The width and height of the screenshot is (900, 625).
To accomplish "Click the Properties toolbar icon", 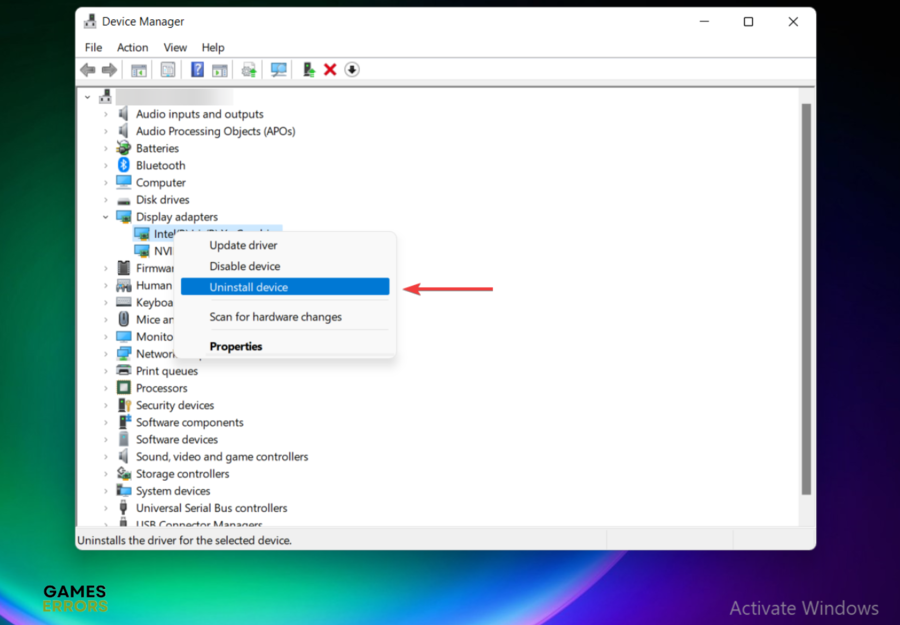I will pos(168,70).
